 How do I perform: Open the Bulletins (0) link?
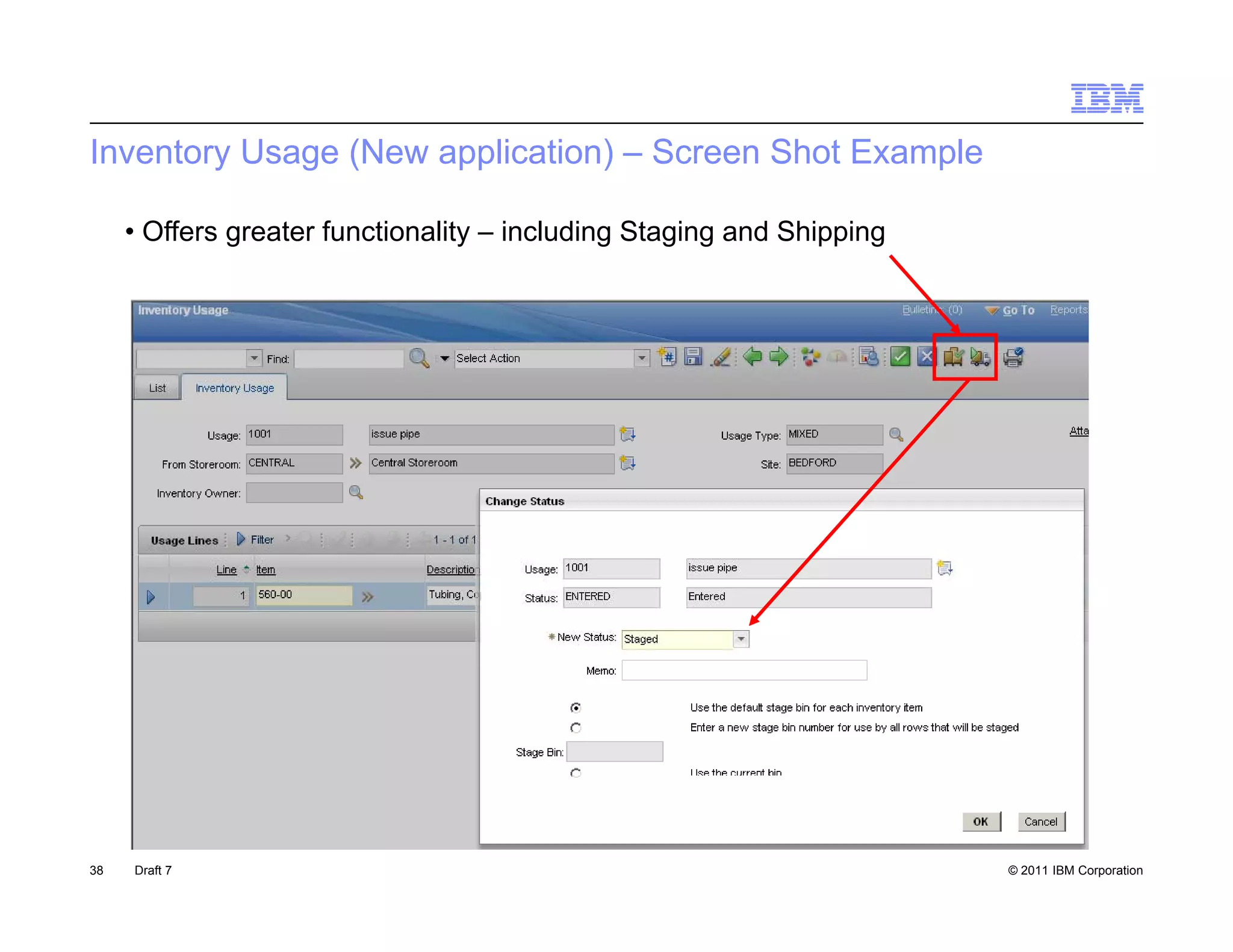(932, 309)
